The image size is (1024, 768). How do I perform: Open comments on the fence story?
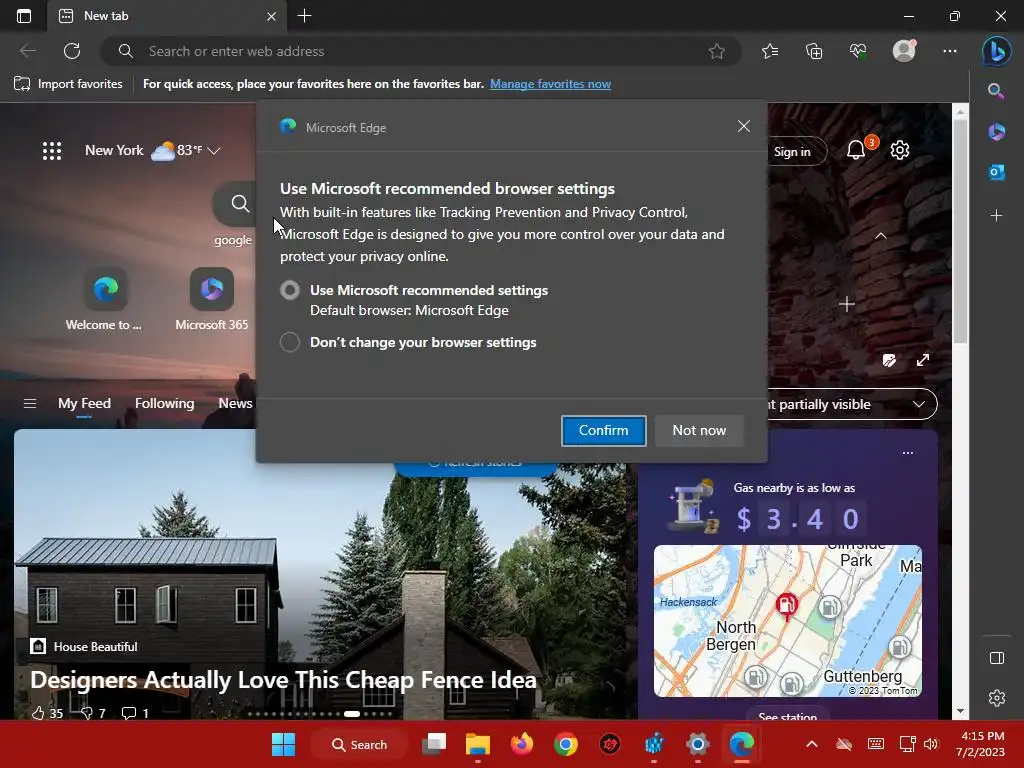click(x=135, y=713)
